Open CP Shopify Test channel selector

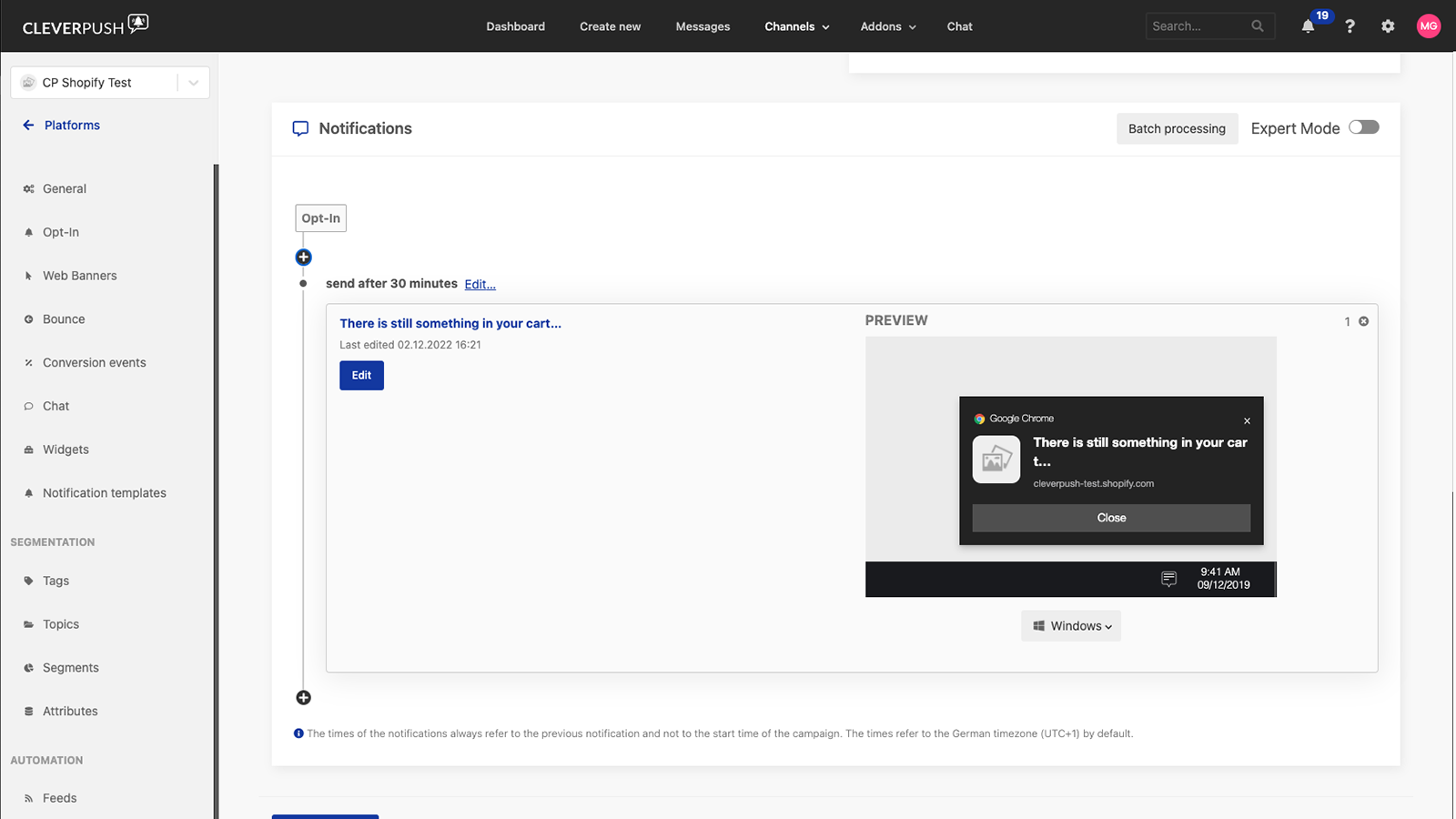pyautogui.click(x=110, y=83)
